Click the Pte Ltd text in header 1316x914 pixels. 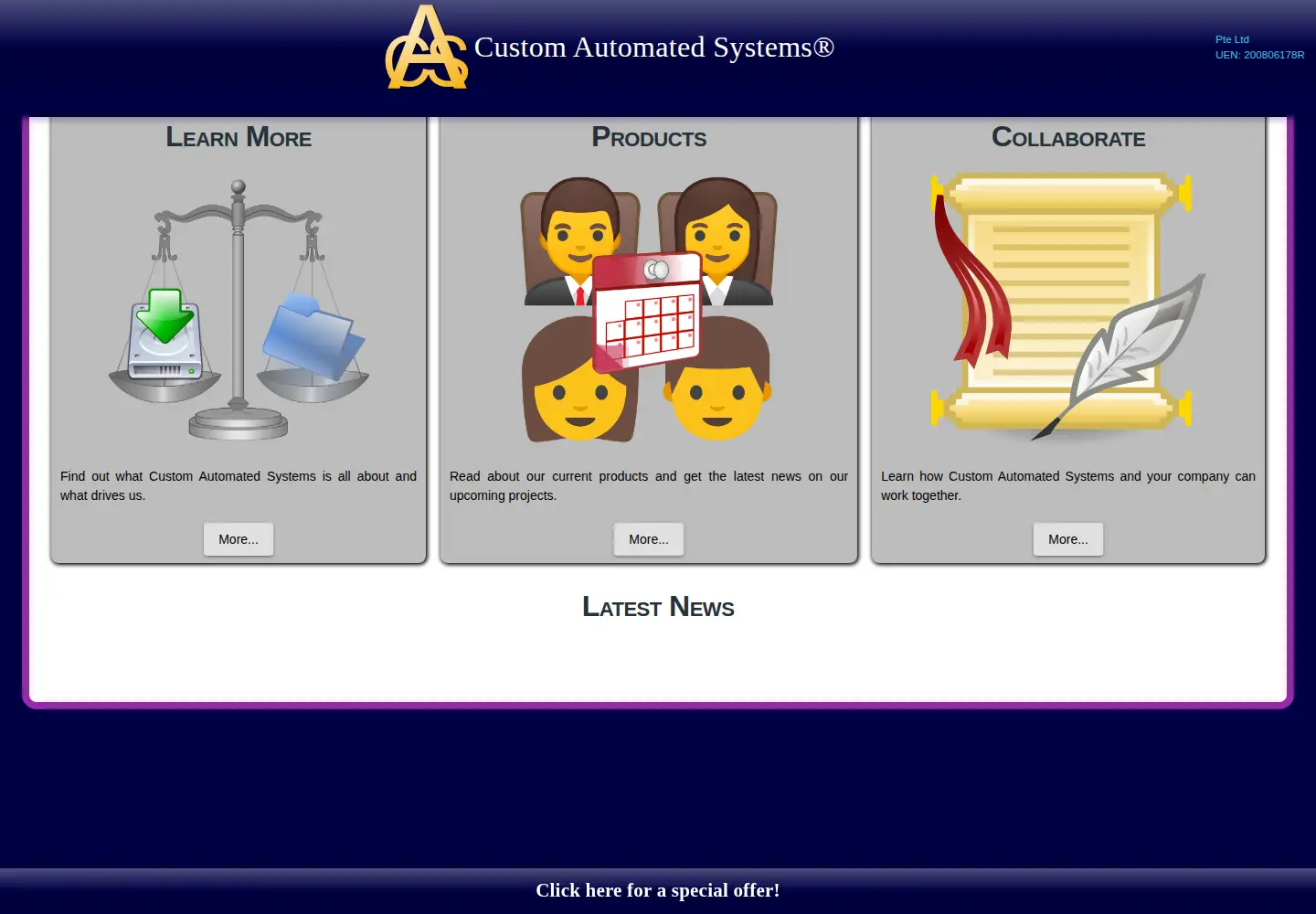[1232, 39]
